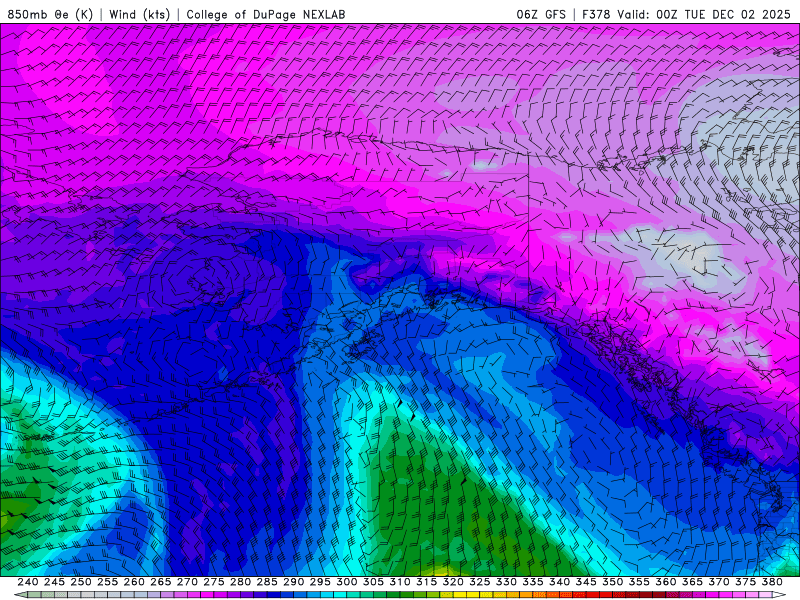Click the 335 color scale label
Viewport: 800px width, 600px height.
(x=532, y=582)
